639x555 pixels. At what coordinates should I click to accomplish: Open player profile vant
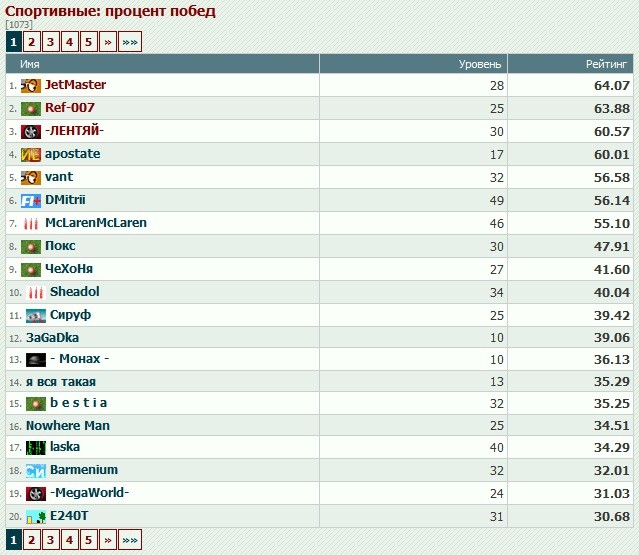click(59, 177)
